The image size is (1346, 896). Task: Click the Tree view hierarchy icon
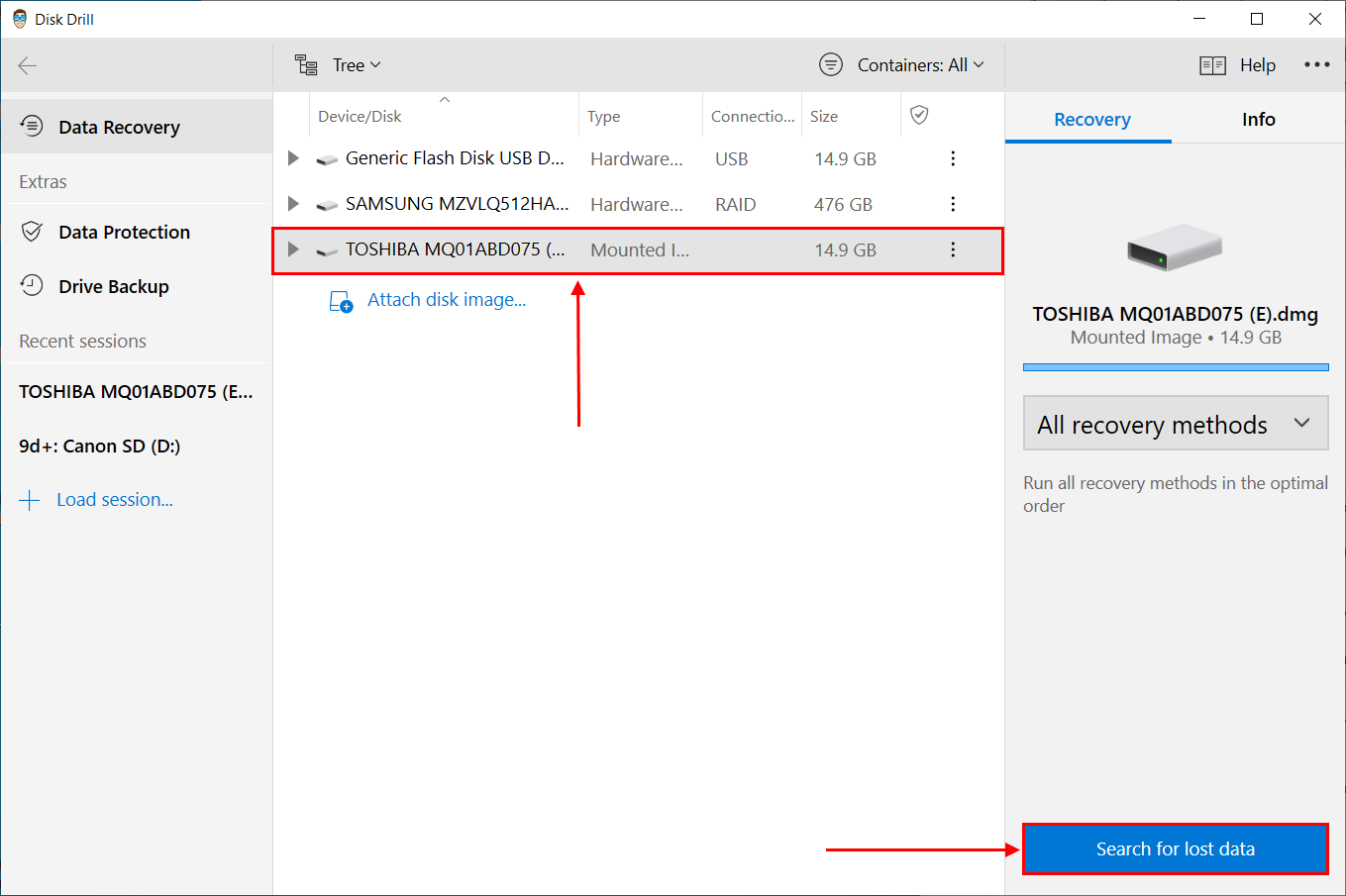[x=306, y=65]
